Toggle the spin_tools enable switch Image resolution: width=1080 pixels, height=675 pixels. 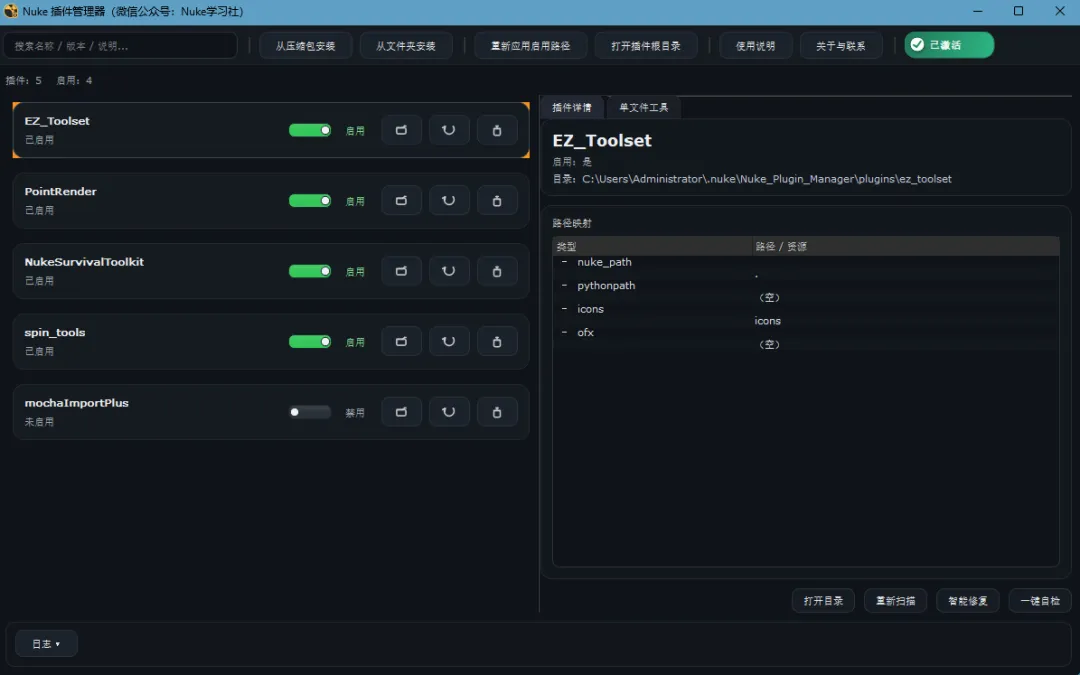click(310, 342)
